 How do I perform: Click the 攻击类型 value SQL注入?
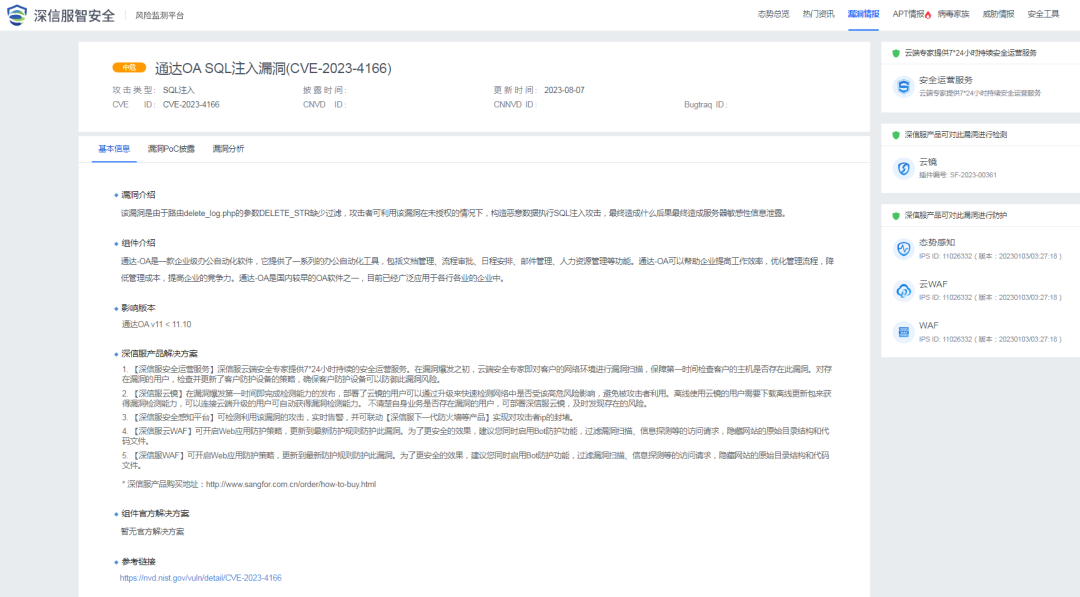(x=178, y=90)
